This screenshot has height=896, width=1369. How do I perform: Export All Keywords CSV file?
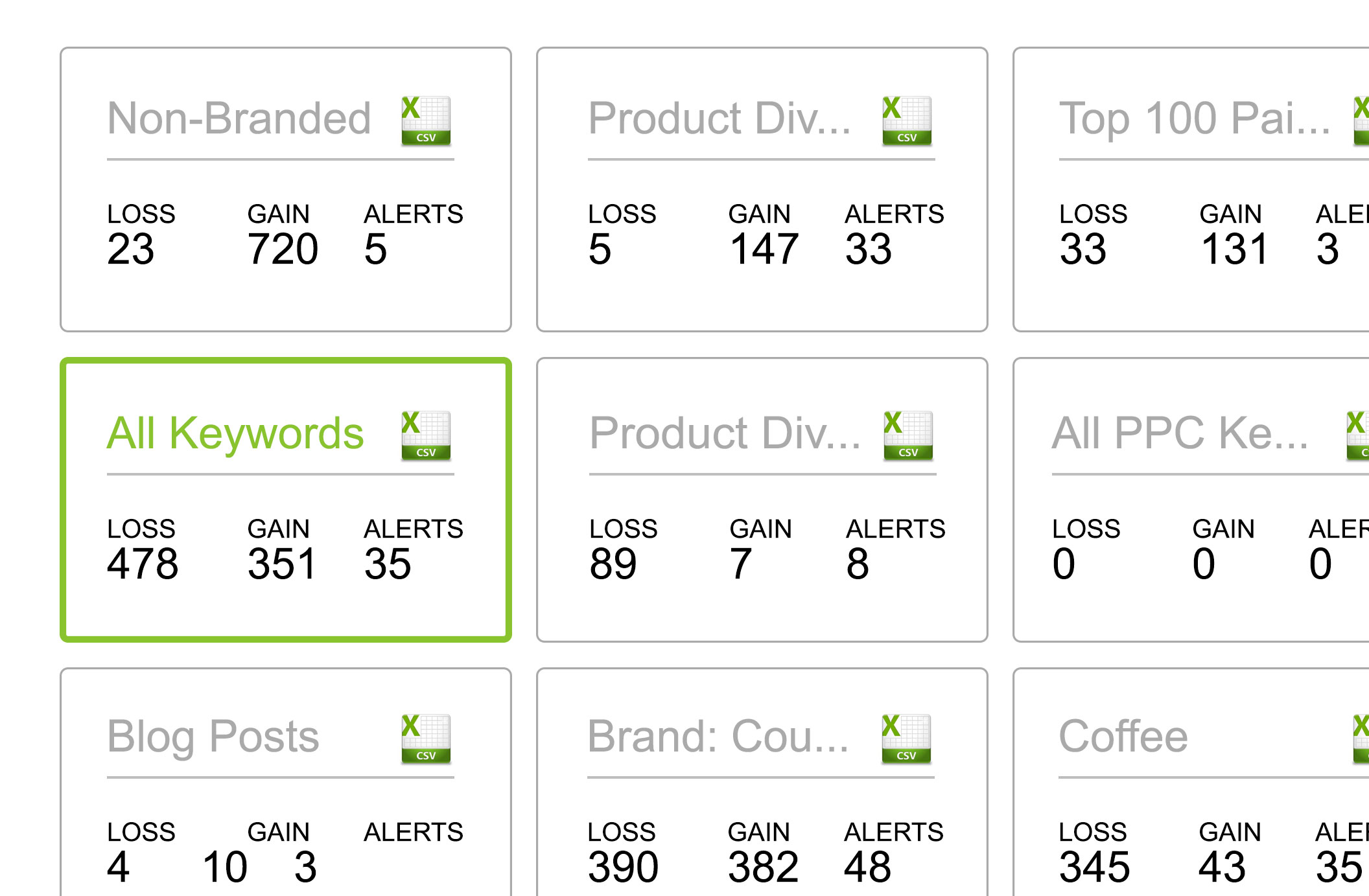coord(426,435)
